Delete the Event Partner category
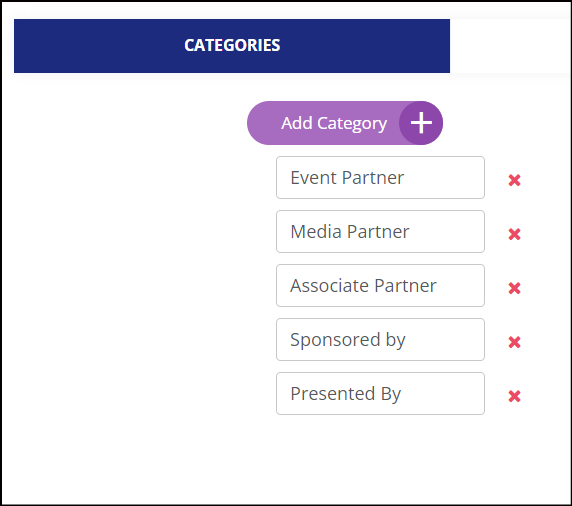Screen dimensions: 572x506 (x=514, y=180)
